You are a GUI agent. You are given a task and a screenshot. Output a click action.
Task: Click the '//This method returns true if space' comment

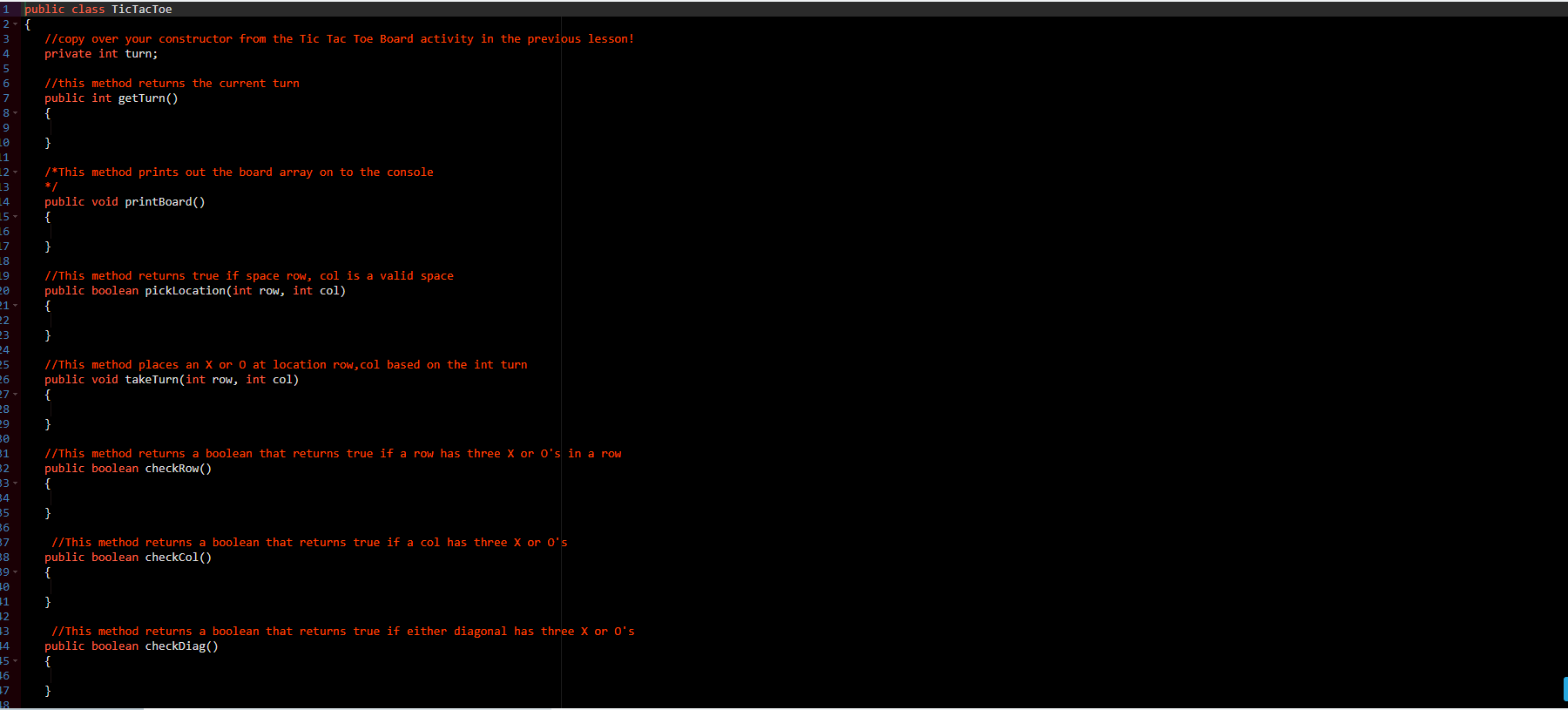click(249, 276)
